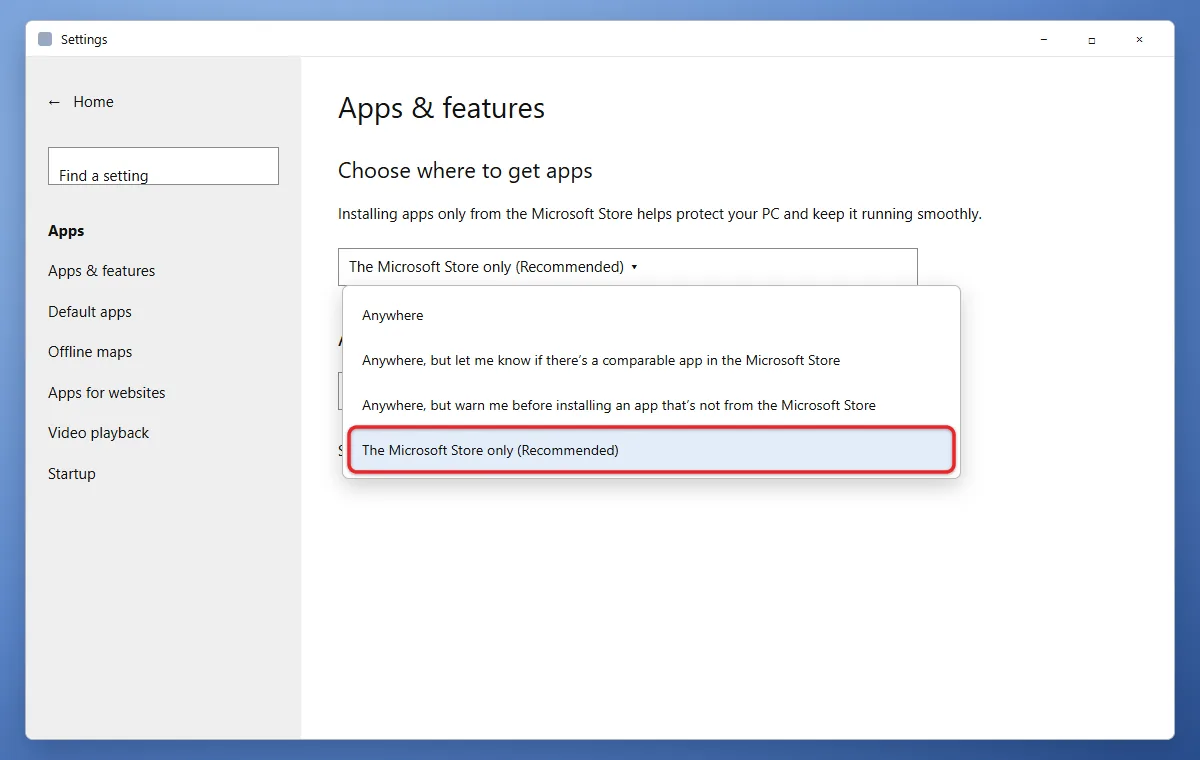
Task: Open Apps for websites page
Action: point(107,393)
